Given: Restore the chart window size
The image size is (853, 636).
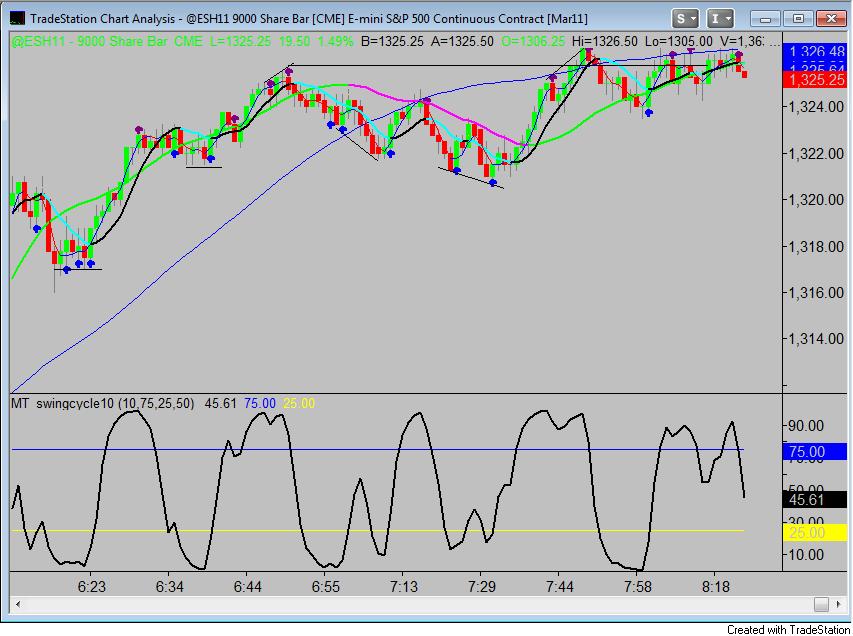Looking at the screenshot, I should [798, 19].
